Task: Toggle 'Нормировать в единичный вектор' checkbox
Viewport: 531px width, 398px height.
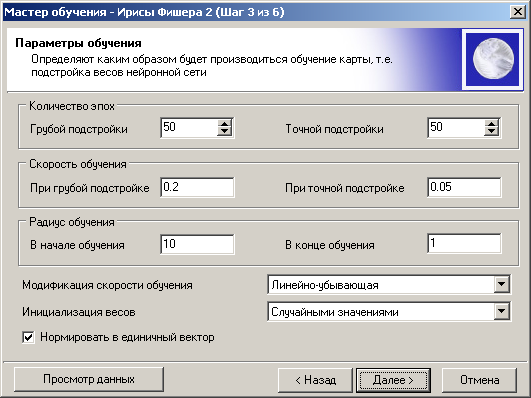Action: 28,337
